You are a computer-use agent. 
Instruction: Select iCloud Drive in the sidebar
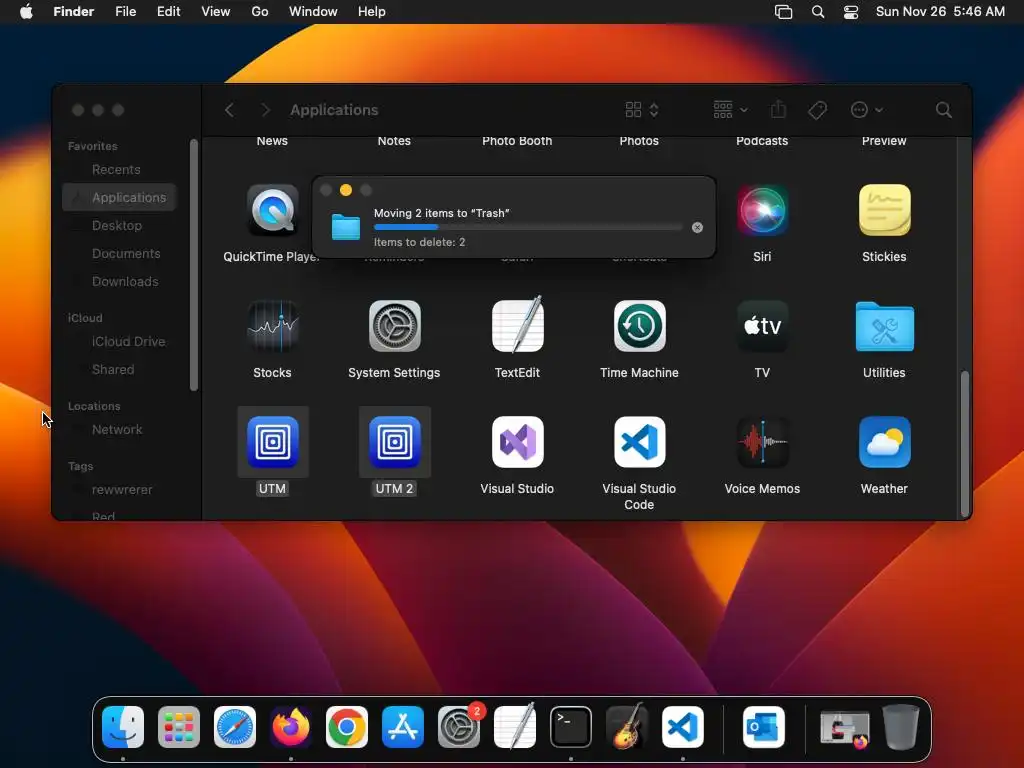[x=120, y=342]
